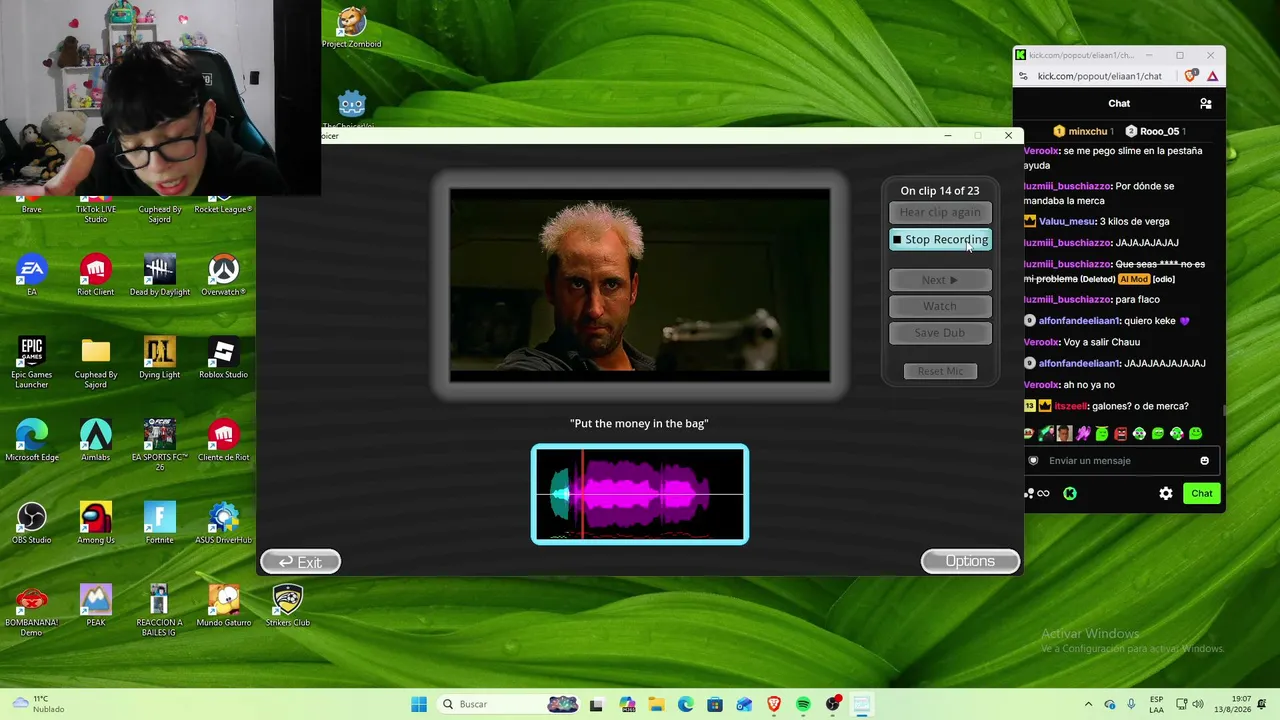Click Save Dub

pyautogui.click(x=940, y=333)
